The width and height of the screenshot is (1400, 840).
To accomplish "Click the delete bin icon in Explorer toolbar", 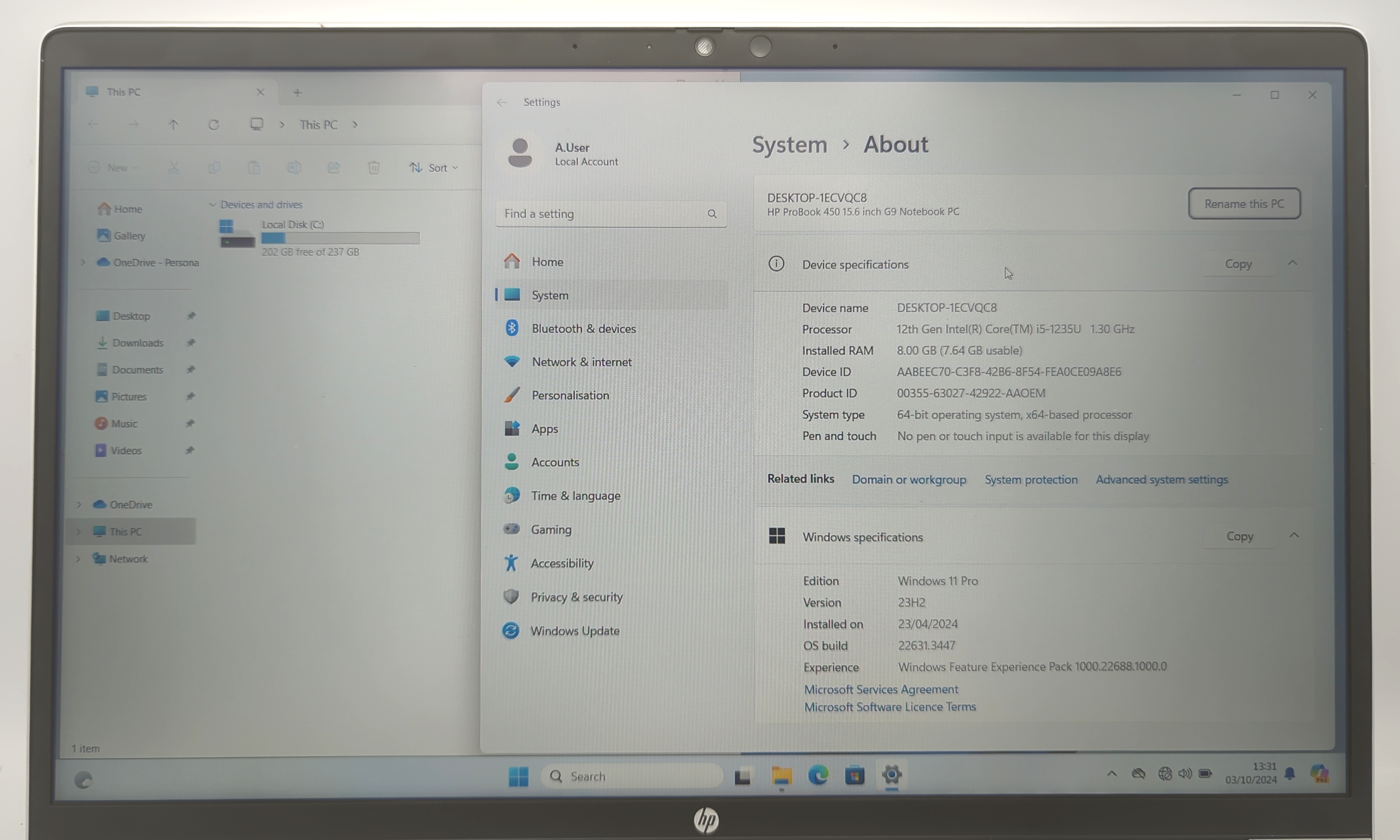I will [373, 168].
